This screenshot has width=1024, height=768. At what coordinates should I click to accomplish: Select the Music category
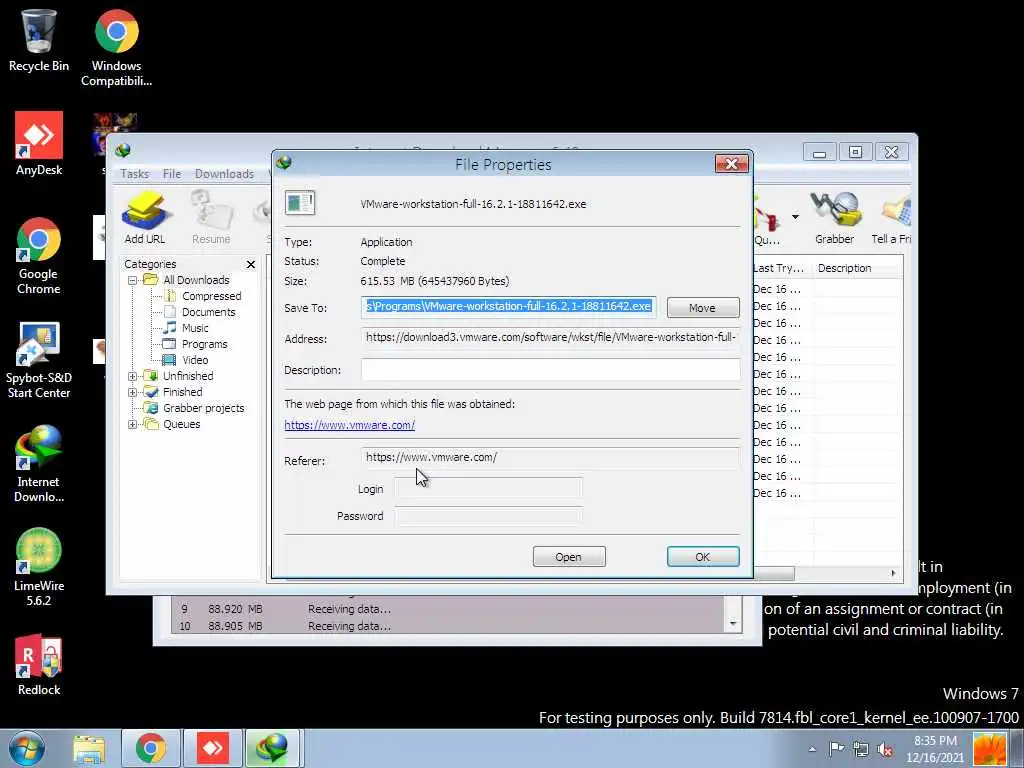coord(195,328)
